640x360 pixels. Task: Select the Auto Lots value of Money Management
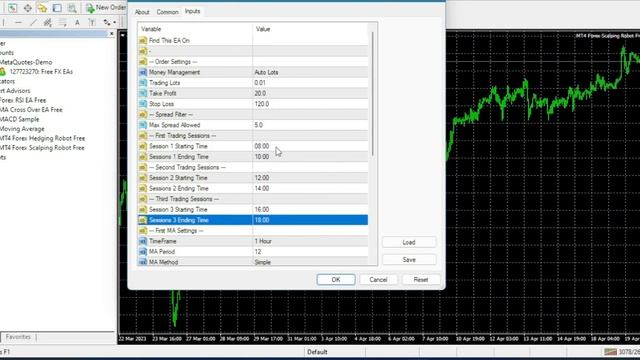pos(310,72)
